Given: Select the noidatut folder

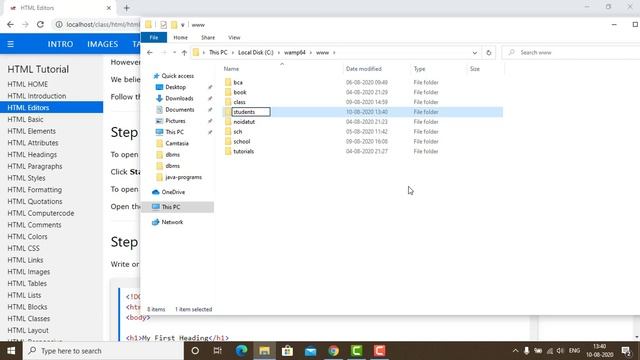Looking at the screenshot, I should (244, 122).
